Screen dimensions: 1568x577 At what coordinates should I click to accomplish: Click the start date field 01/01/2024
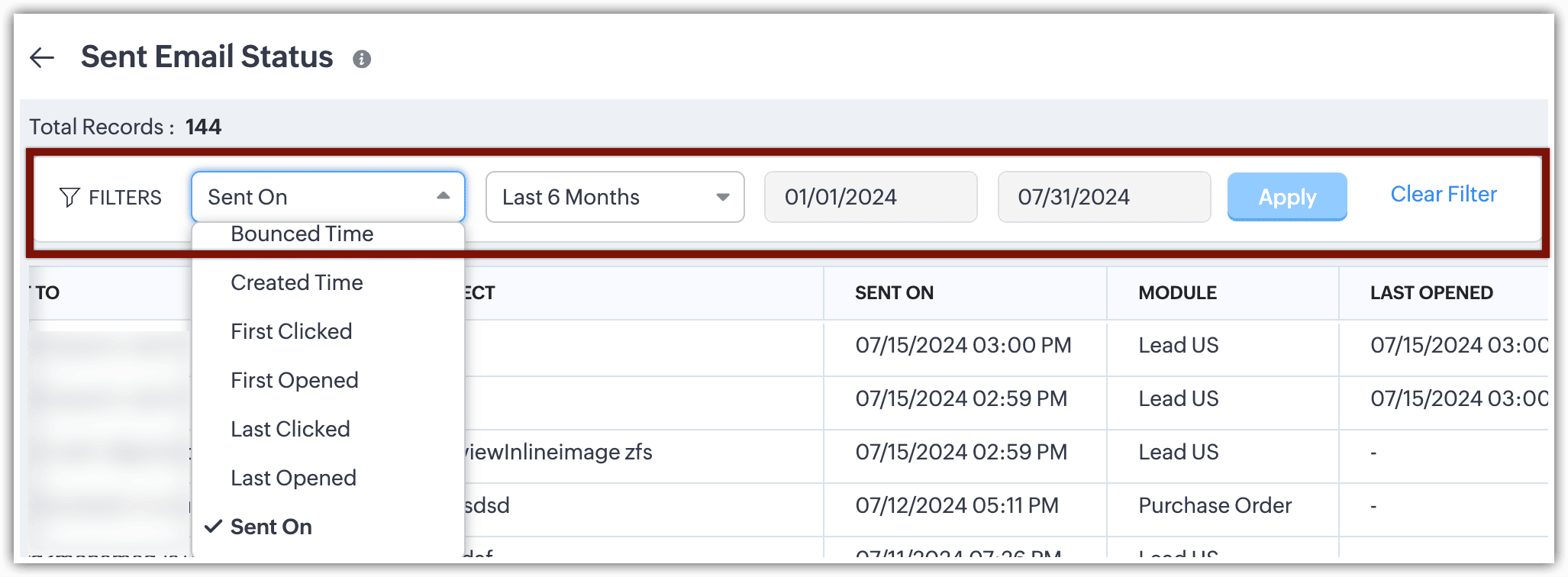[x=870, y=197]
